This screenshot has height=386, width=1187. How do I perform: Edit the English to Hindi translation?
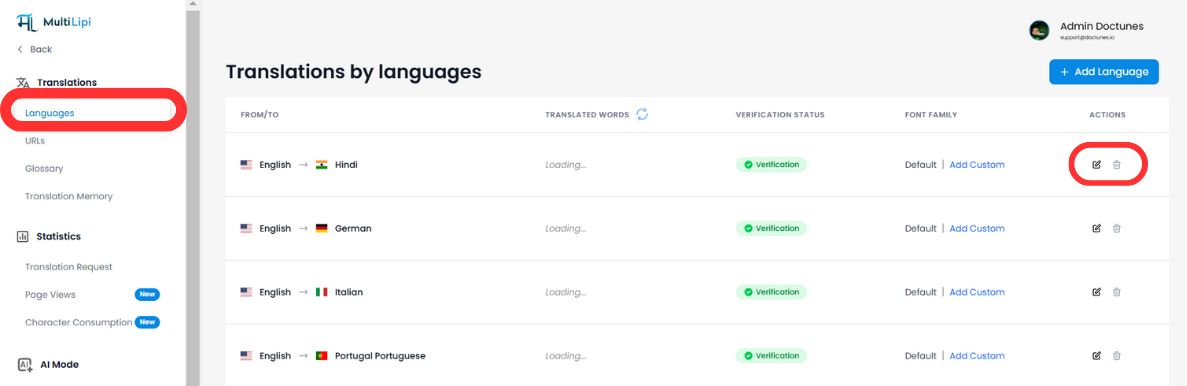point(1096,165)
